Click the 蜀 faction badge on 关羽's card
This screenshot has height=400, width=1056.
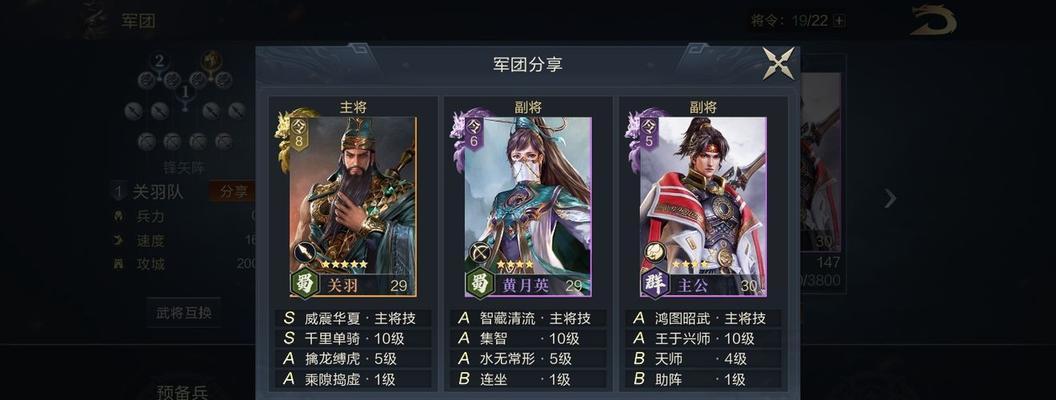304,284
